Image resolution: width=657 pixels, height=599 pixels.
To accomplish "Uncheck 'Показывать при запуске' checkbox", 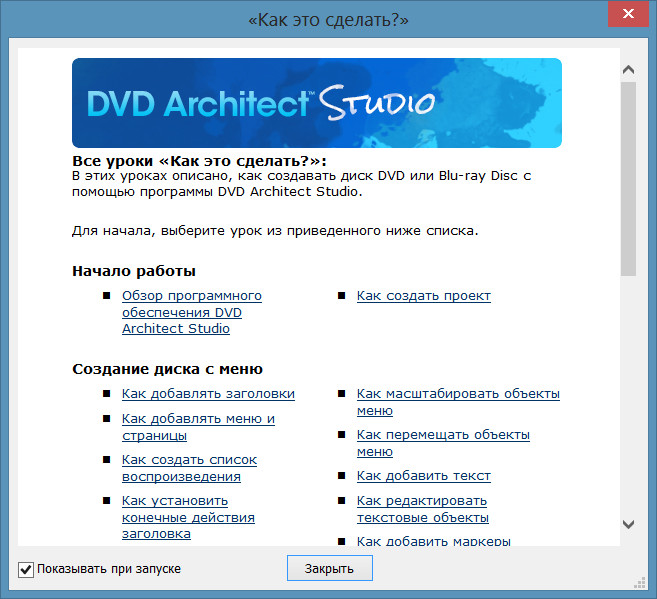I will pos(26,569).
